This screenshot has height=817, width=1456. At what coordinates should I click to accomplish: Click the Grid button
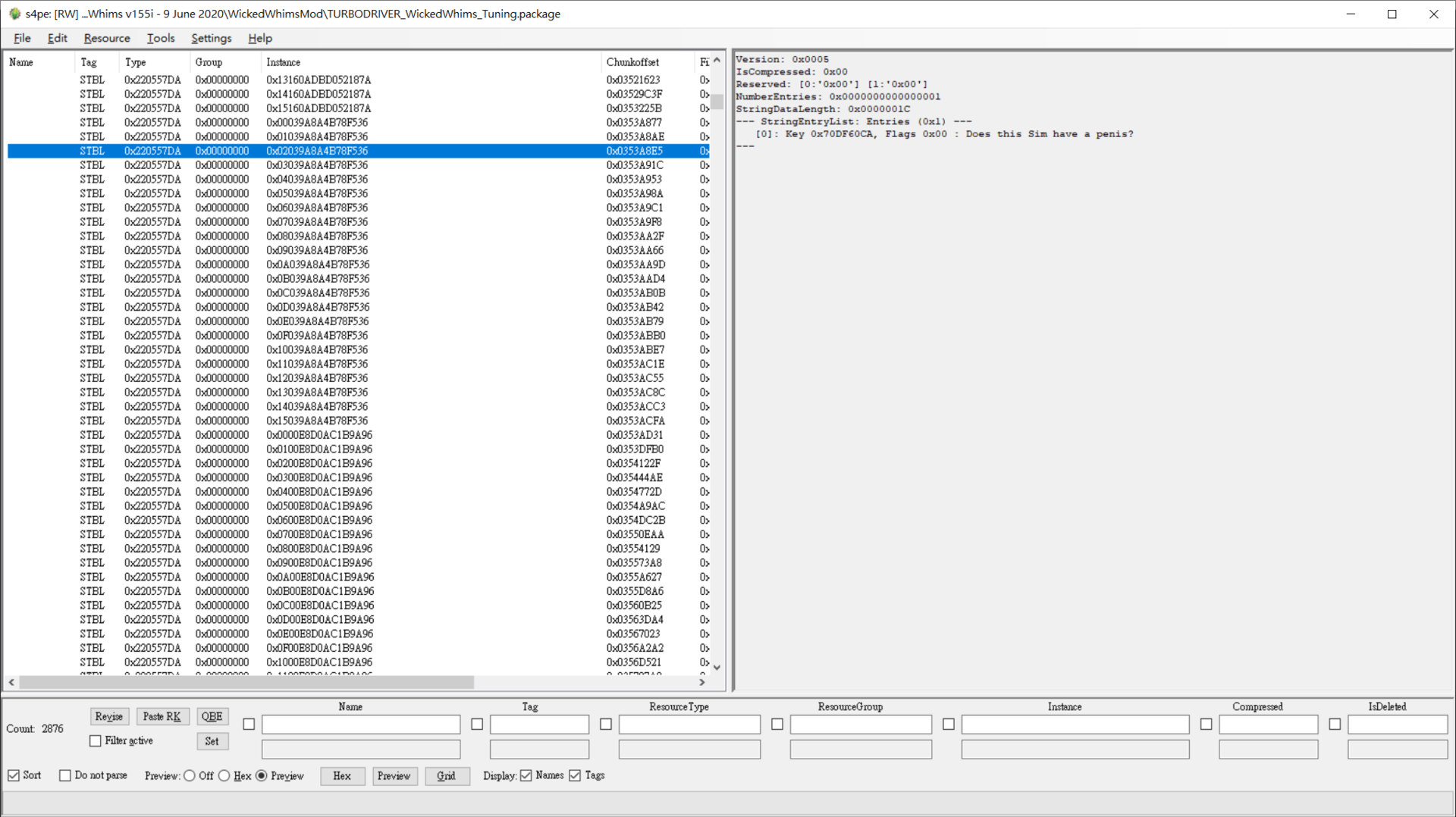tap(447, 776)
